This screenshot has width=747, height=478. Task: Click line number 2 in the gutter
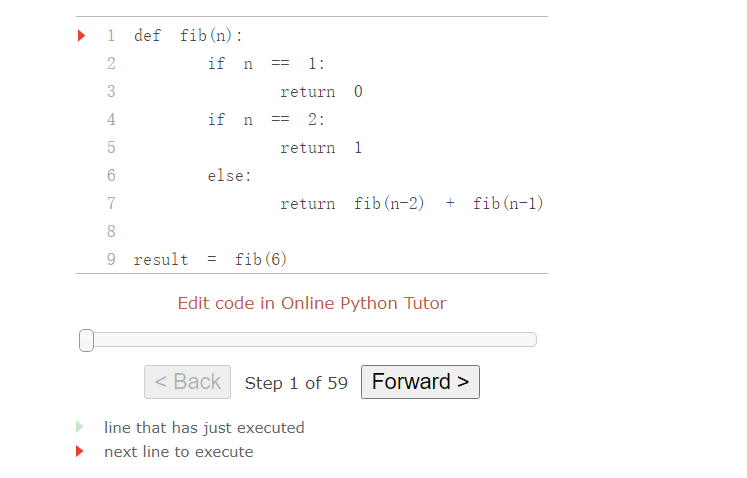click(111, 63)
